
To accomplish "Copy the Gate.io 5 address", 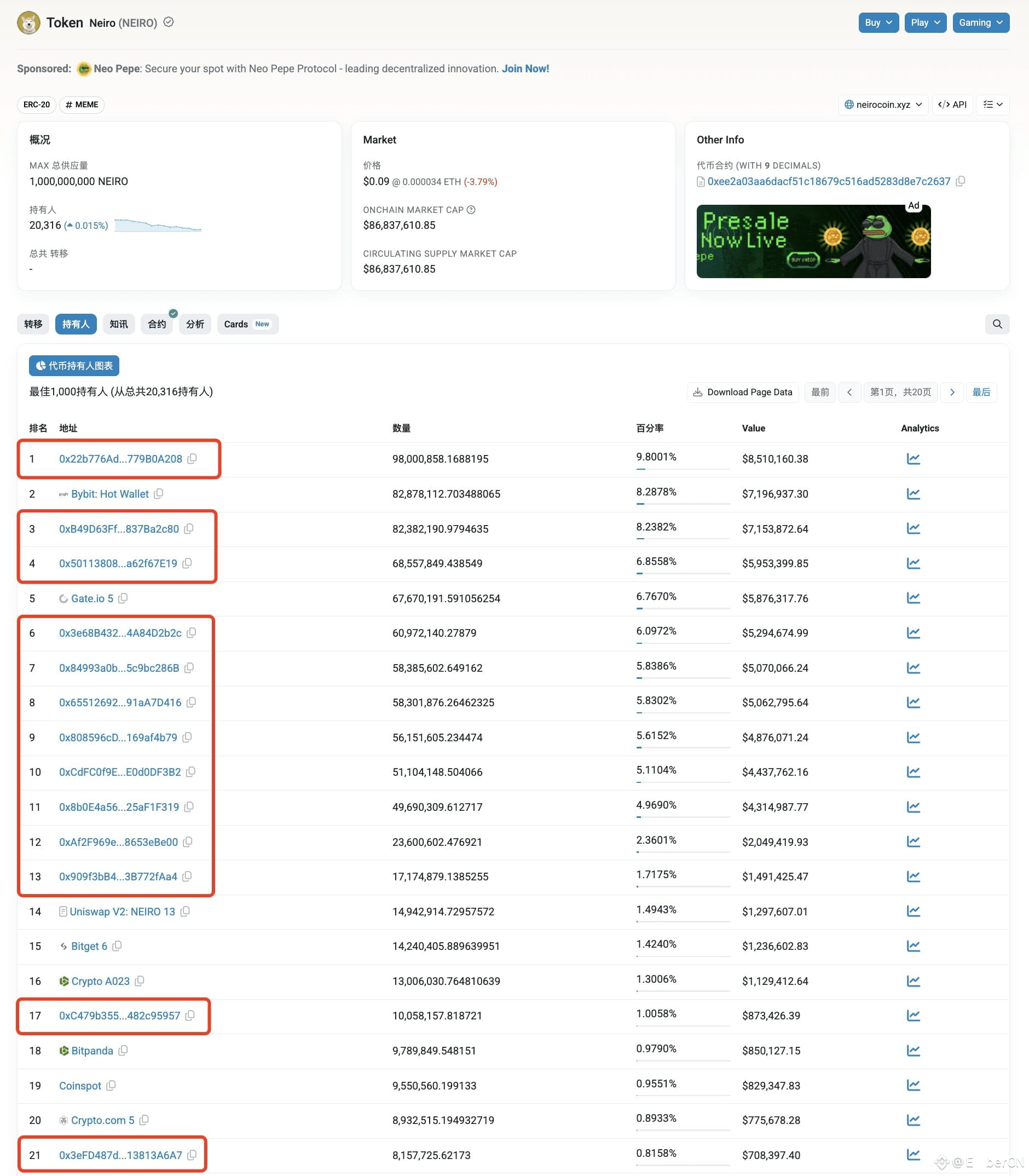I will click(123, 598).
